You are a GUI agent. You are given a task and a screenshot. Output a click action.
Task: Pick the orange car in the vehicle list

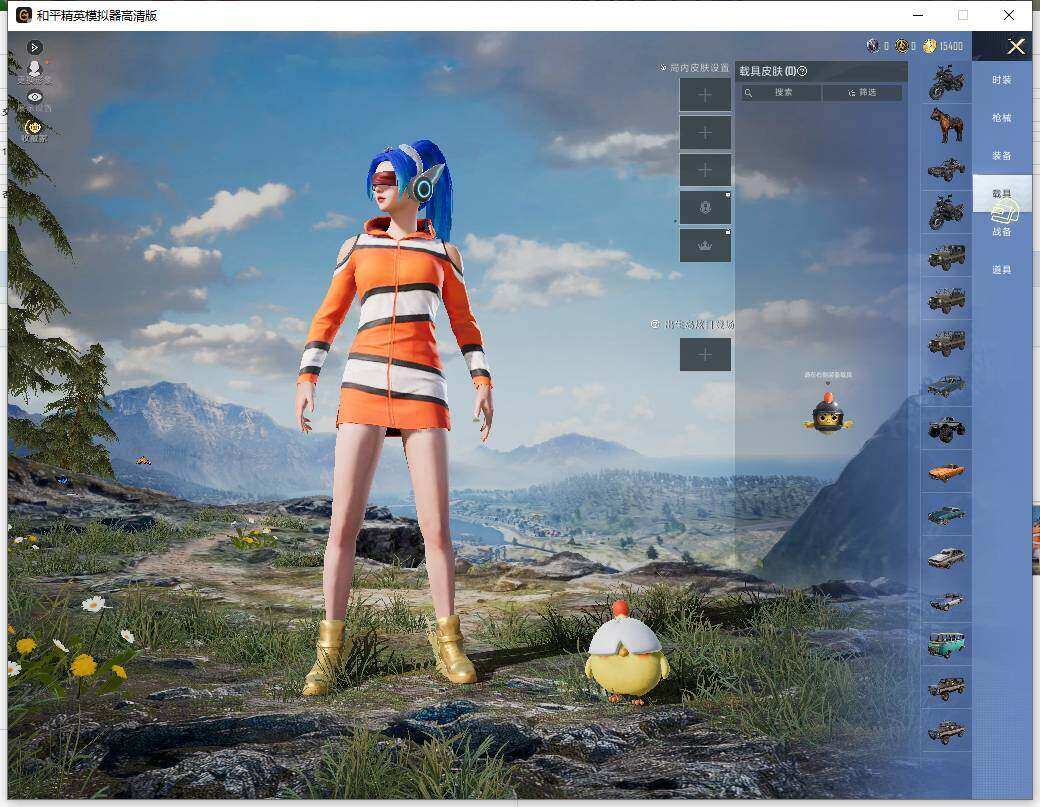click(x=946, y=472)
